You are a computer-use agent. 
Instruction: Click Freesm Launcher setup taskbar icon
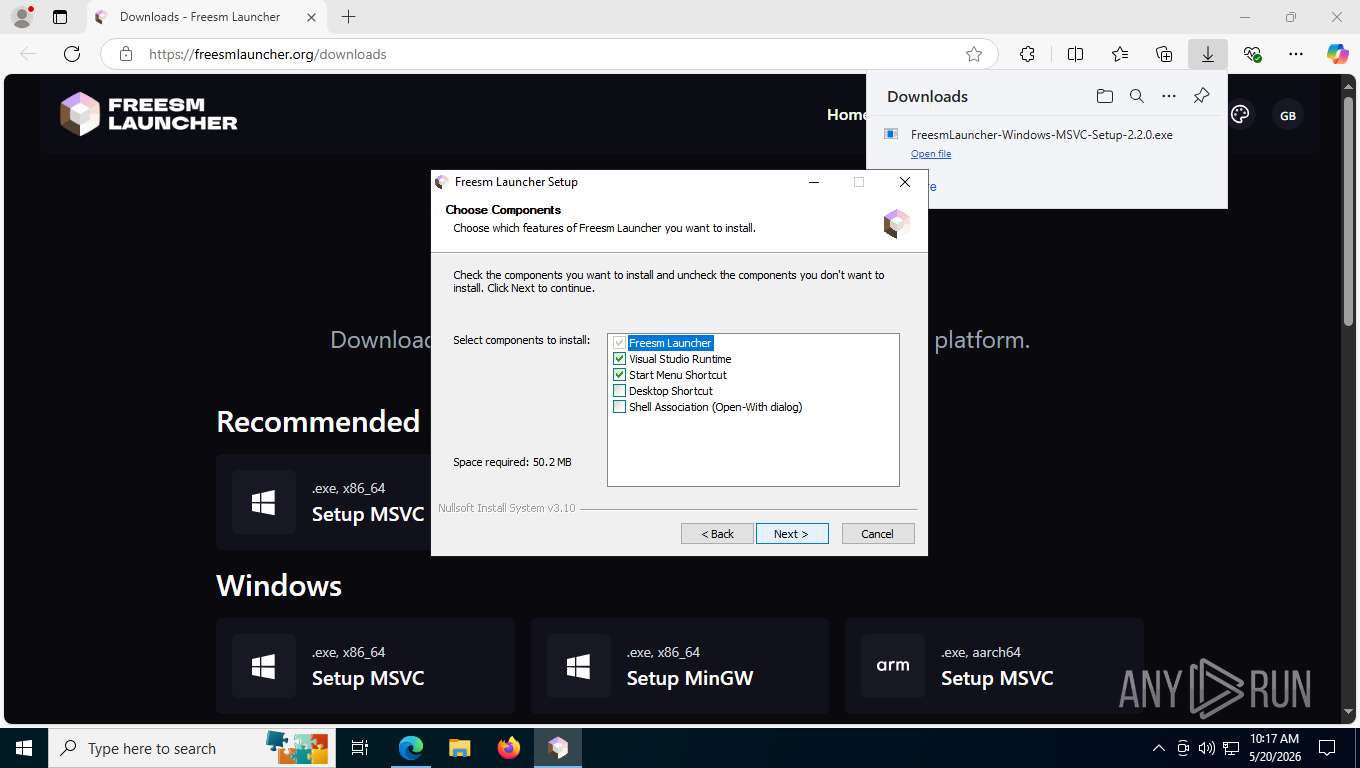click(x=558, y=748)
